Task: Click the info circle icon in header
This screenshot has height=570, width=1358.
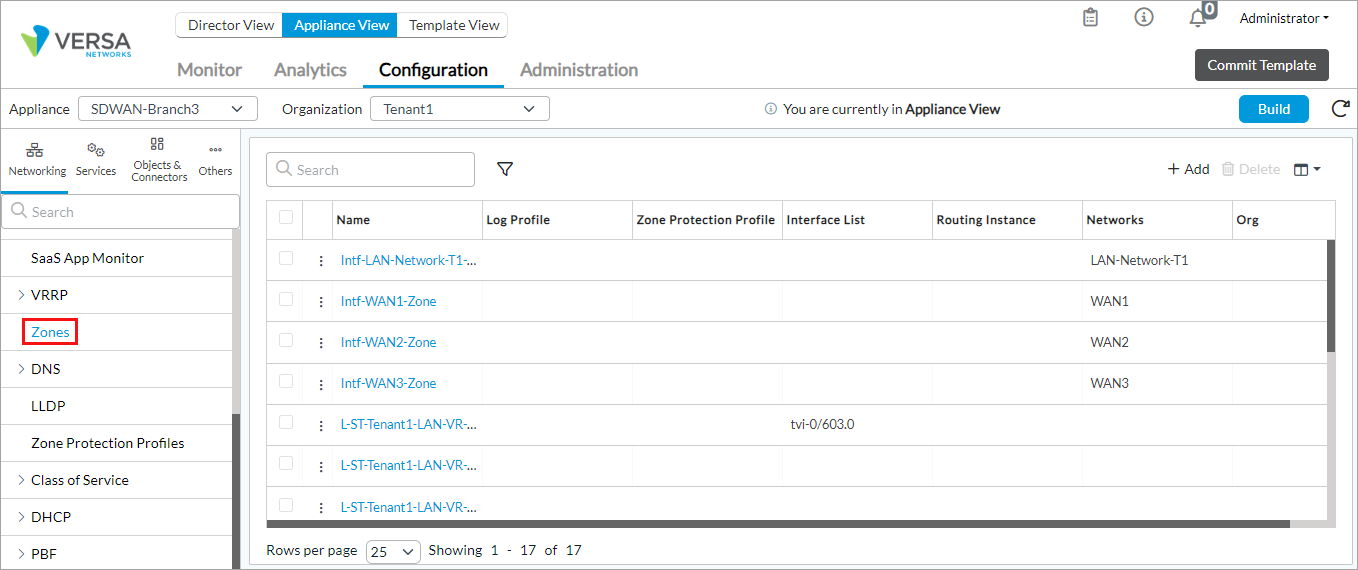Action: (1144, 18)
